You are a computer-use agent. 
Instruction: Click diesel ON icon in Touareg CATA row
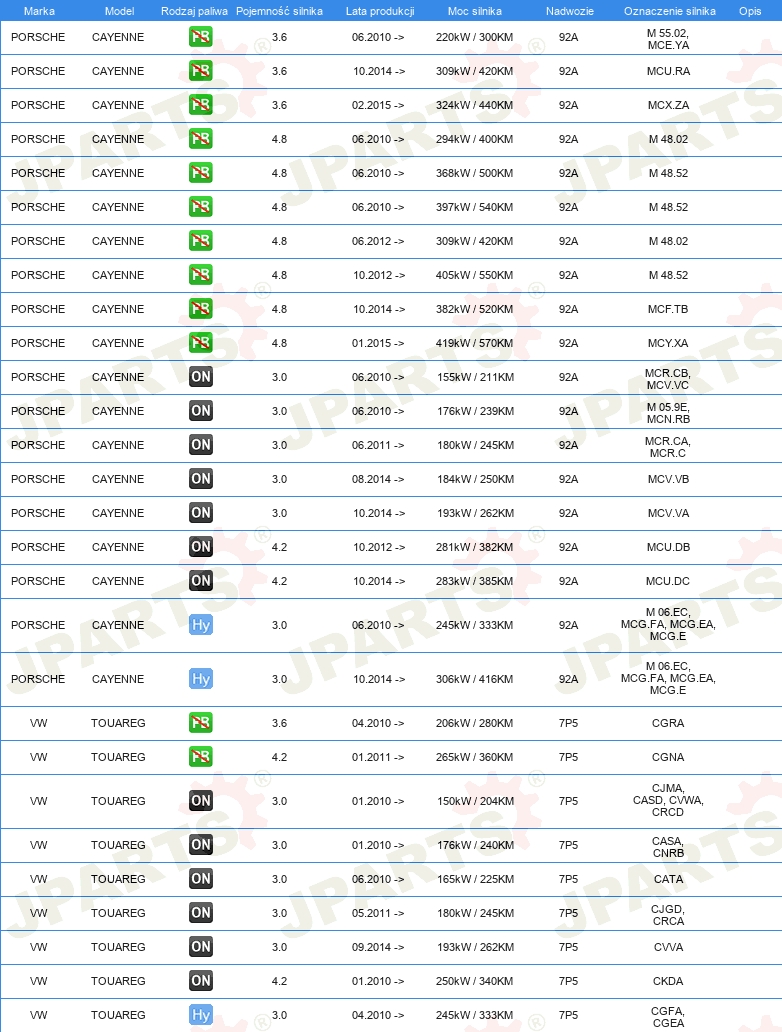[x=201, y=879]
